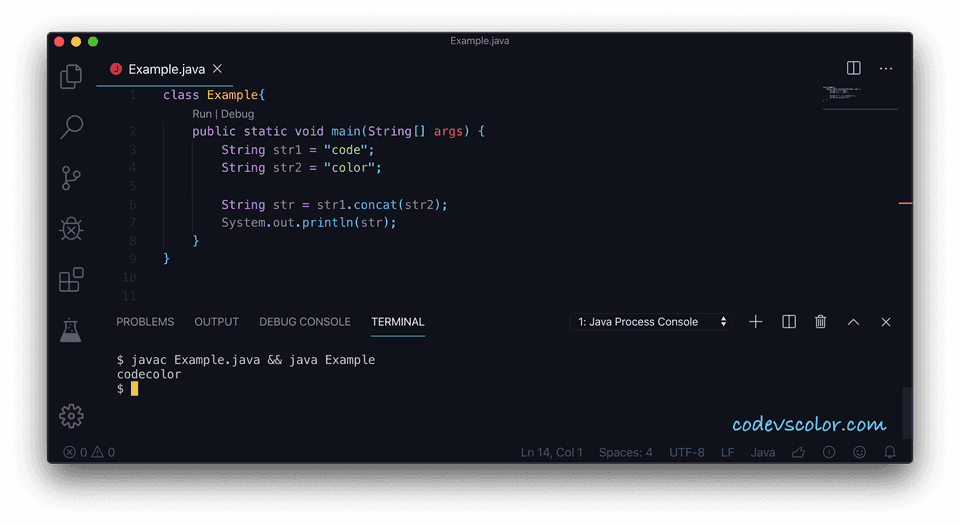Open the Extensions view

[x=71, y=279]
